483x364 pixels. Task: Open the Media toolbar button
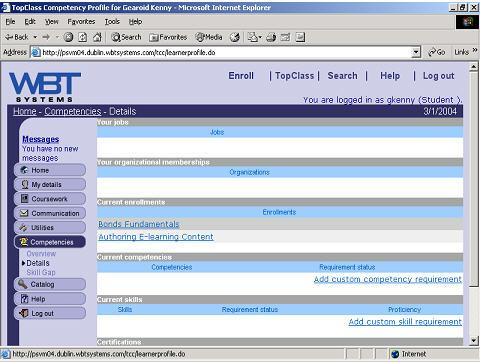(209, 37)
